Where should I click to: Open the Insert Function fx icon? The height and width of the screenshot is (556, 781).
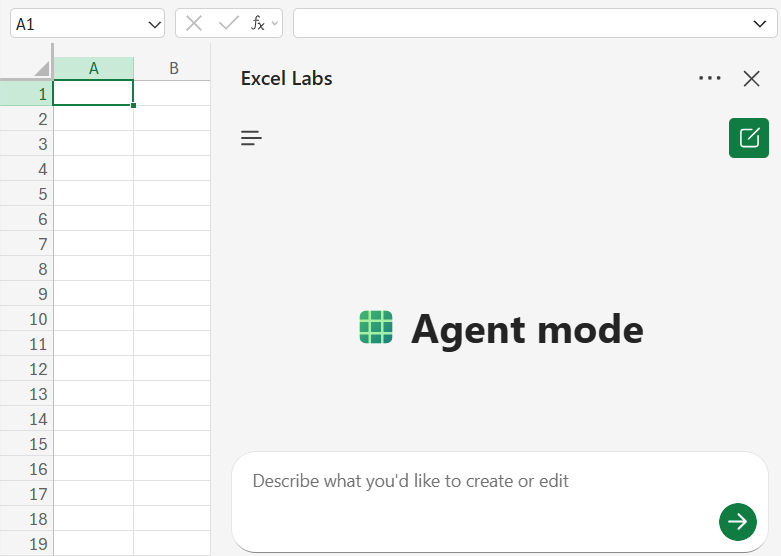coord(258,23)
